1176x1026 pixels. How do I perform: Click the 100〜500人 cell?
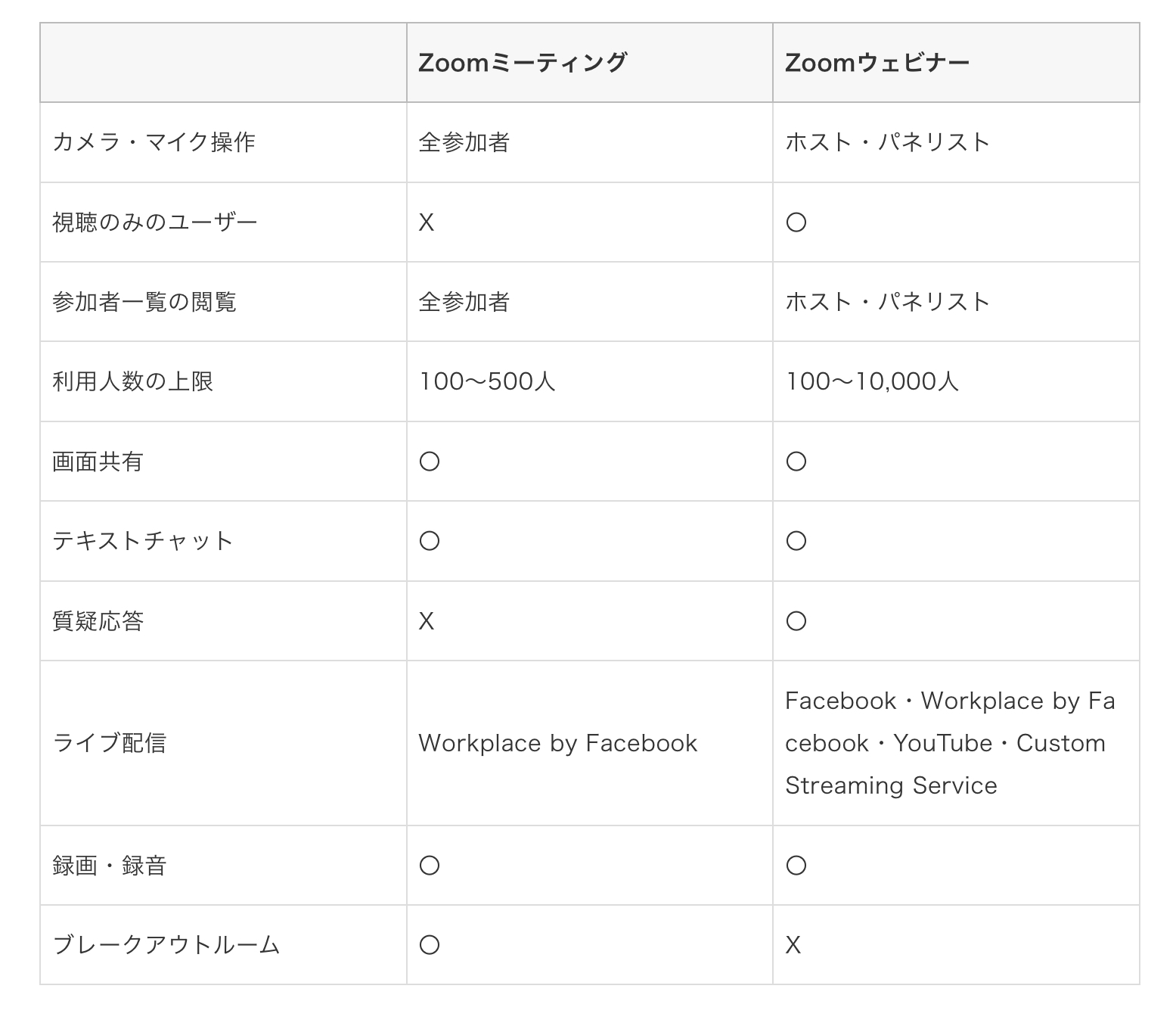pos(487,381)
